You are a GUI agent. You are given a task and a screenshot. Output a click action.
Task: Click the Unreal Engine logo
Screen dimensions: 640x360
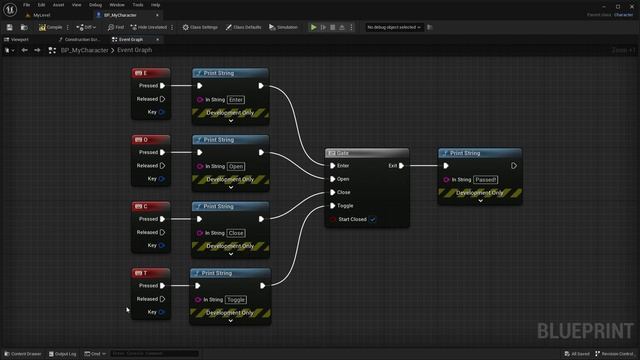(10, 9)
